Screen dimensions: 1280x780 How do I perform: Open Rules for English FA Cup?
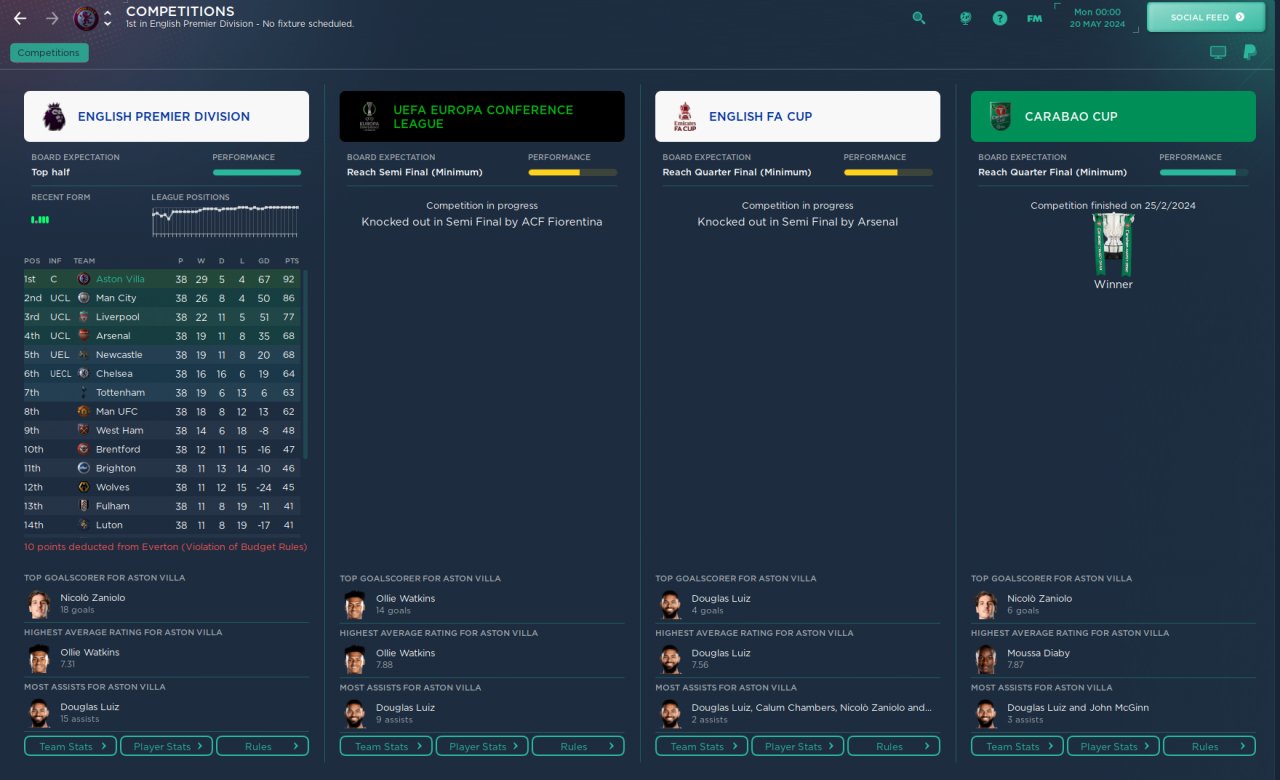coord(894,746)
